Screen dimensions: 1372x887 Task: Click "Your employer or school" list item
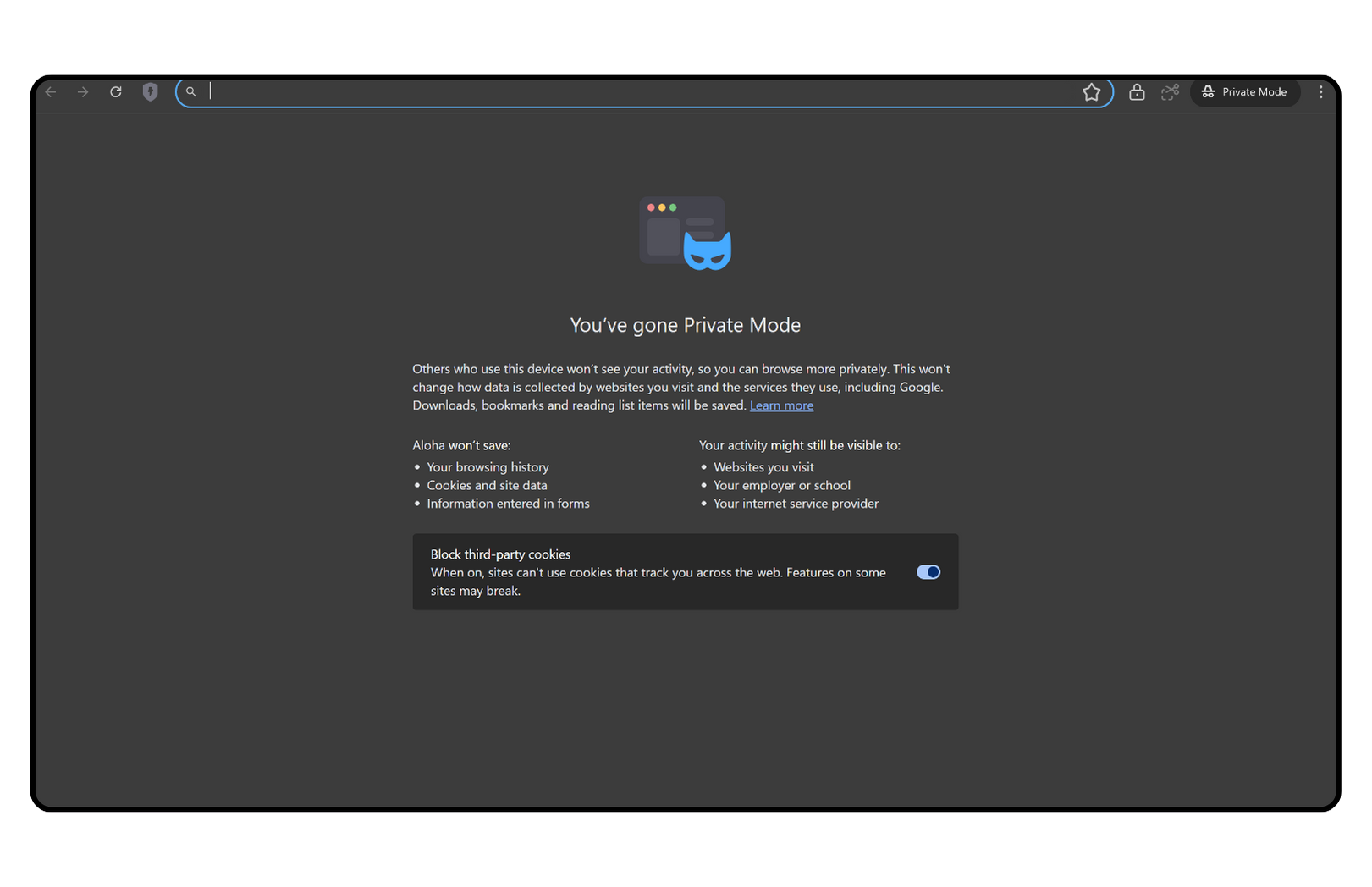pos(782,485)
